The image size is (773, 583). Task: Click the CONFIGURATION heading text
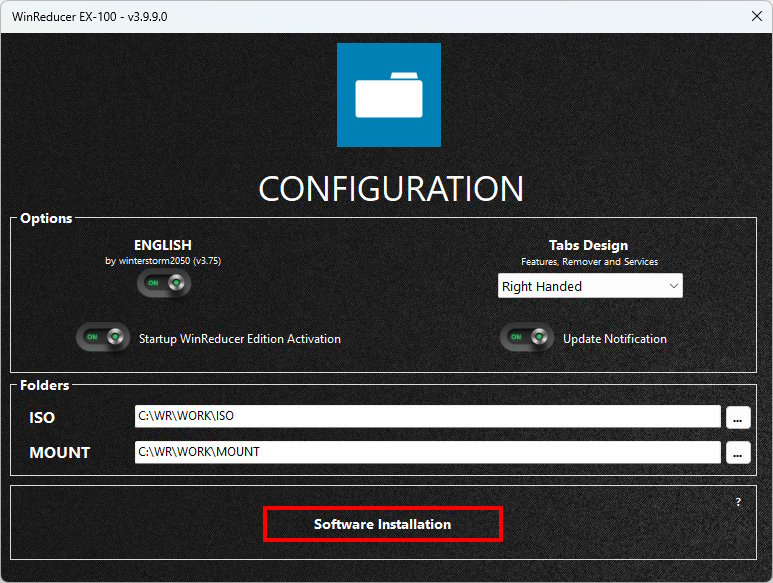point(391,189)
